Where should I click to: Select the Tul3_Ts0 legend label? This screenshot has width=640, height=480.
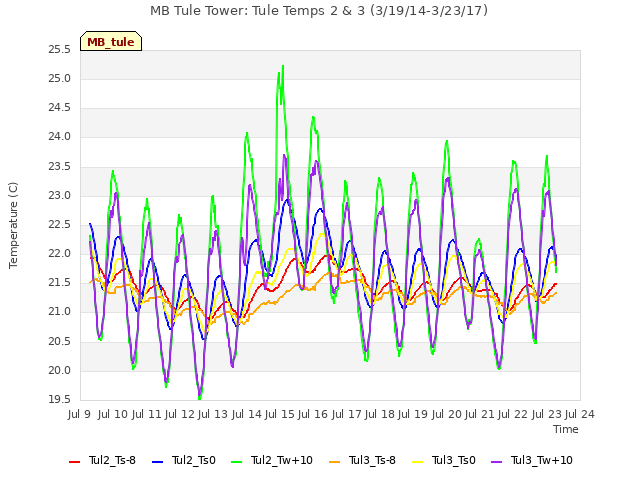[x=453, y=460]
